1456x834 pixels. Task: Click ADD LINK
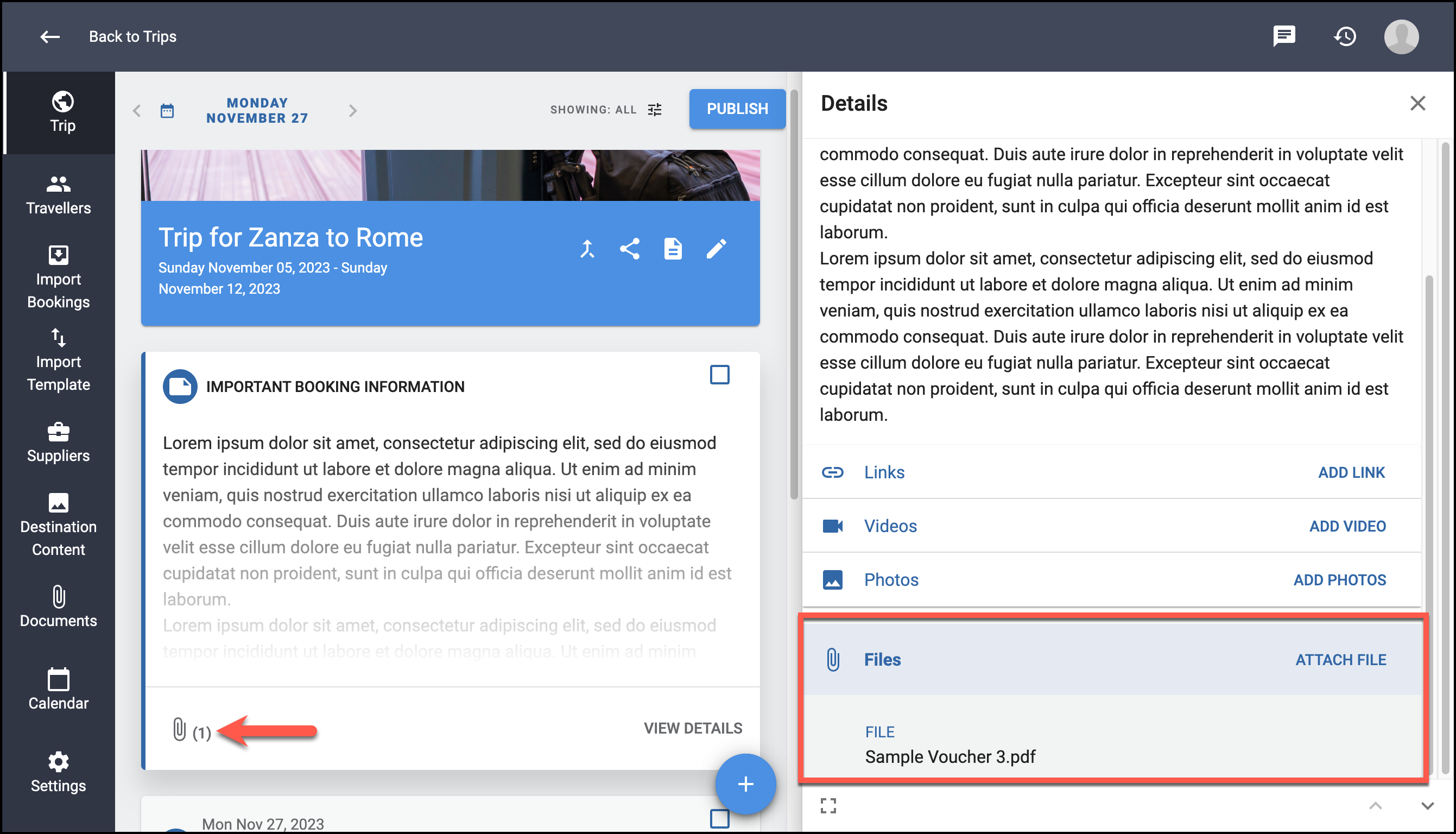[1351, 472]
